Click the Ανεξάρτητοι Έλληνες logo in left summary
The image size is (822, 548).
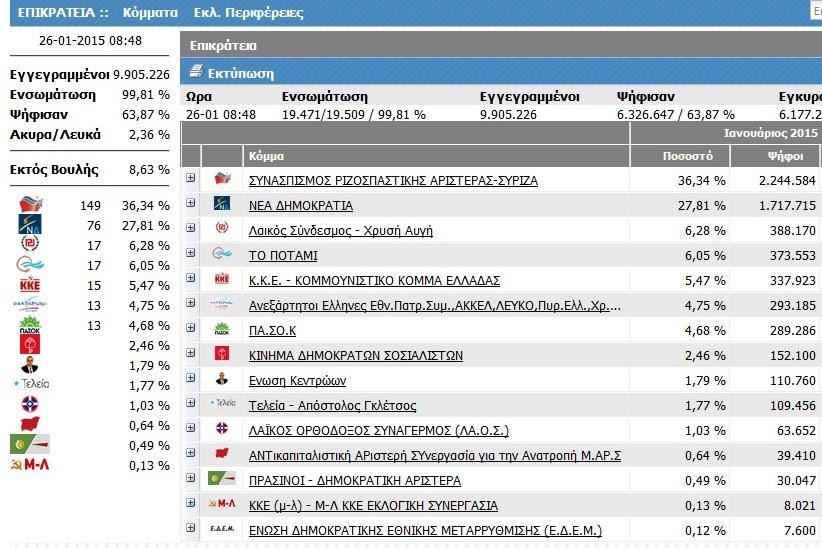pyautogui.click(x=29, y=304)
